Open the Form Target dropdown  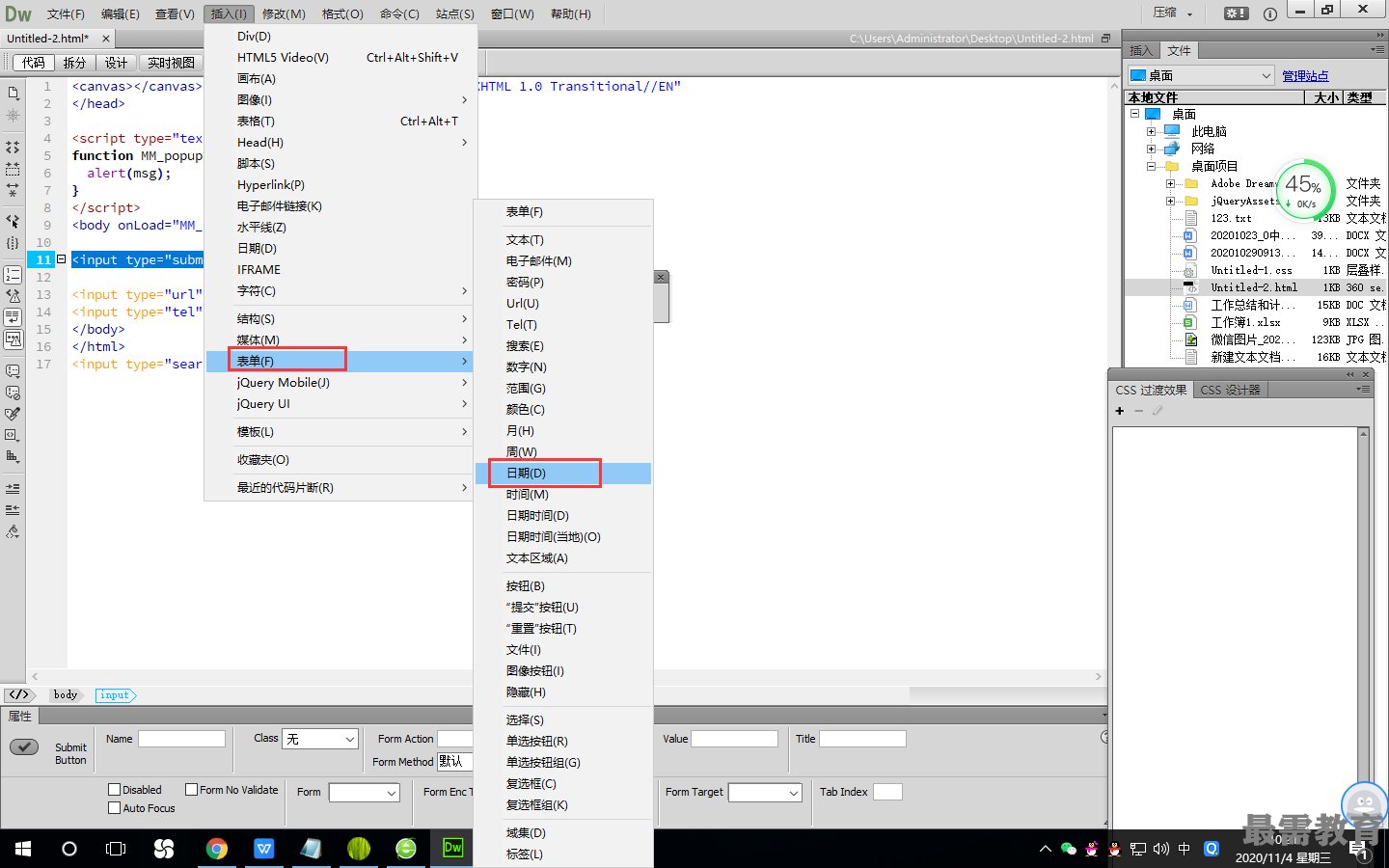point(765,792)
